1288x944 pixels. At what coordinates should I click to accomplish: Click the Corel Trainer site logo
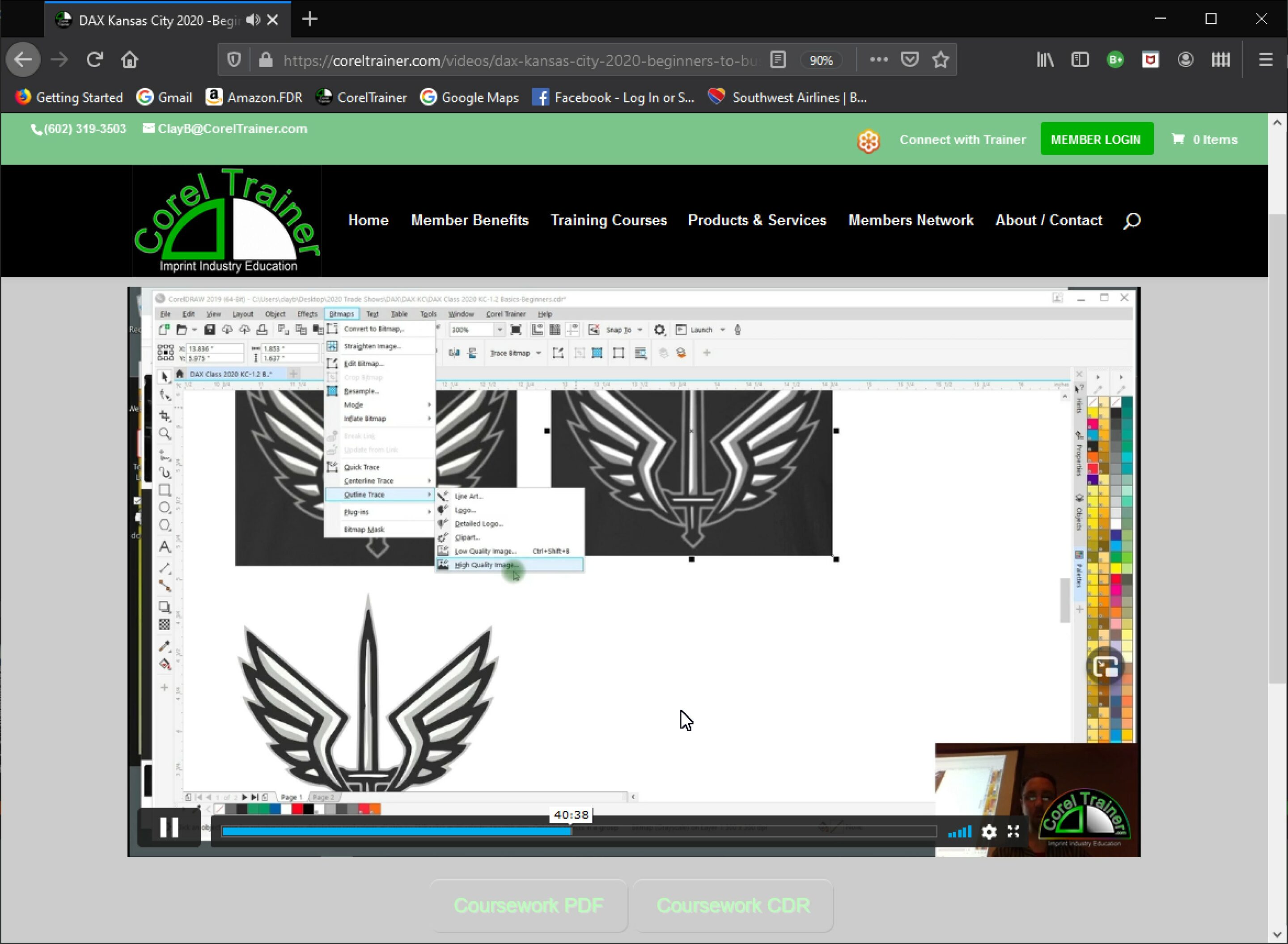coord(227,220)
